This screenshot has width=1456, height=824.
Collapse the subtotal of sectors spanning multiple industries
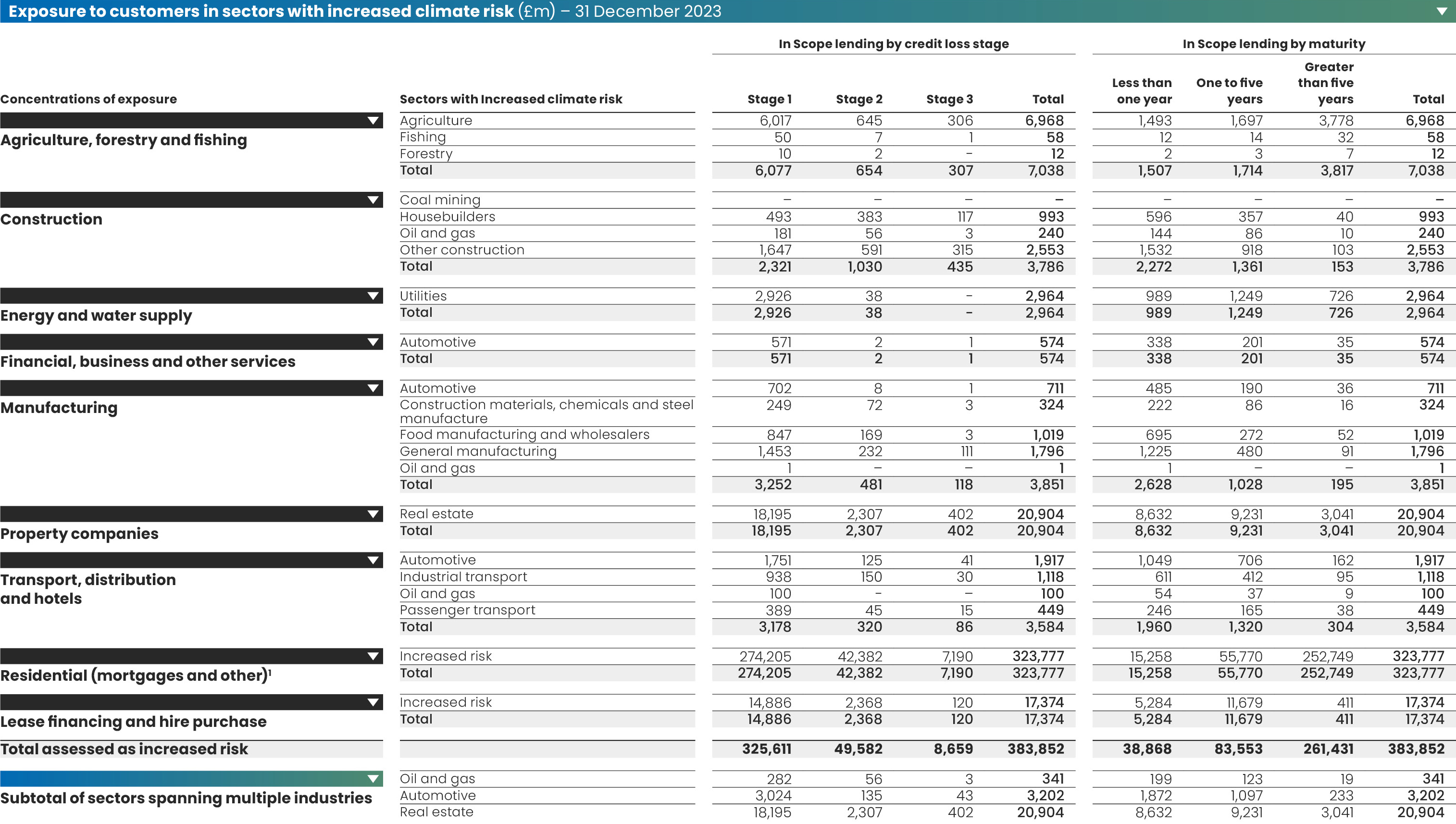pyautogui.click(x=373, y=778)
